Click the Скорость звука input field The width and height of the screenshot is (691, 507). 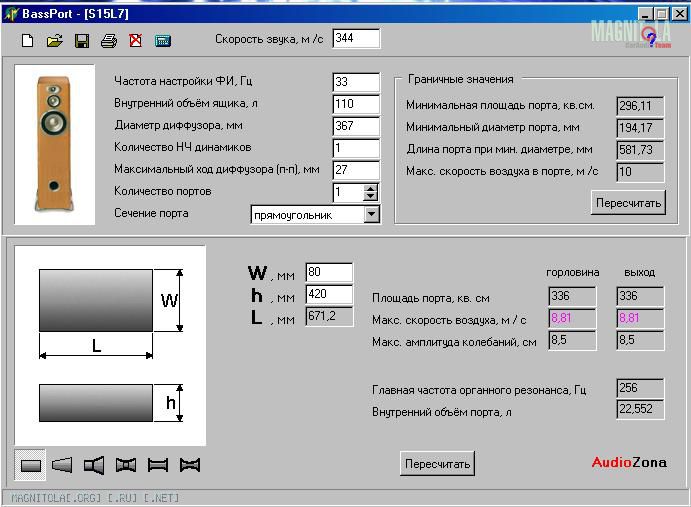(356, 38)
